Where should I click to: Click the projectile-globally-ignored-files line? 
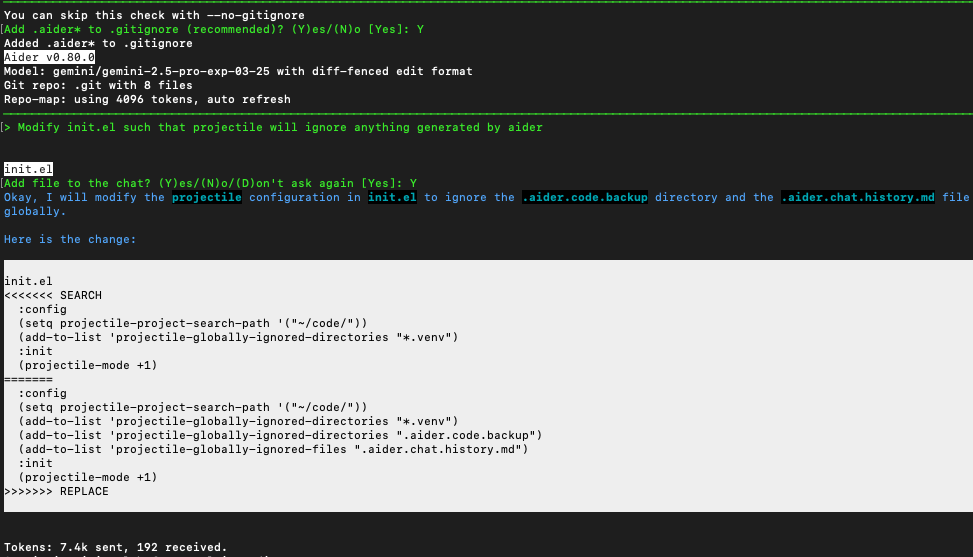[274, 449]
